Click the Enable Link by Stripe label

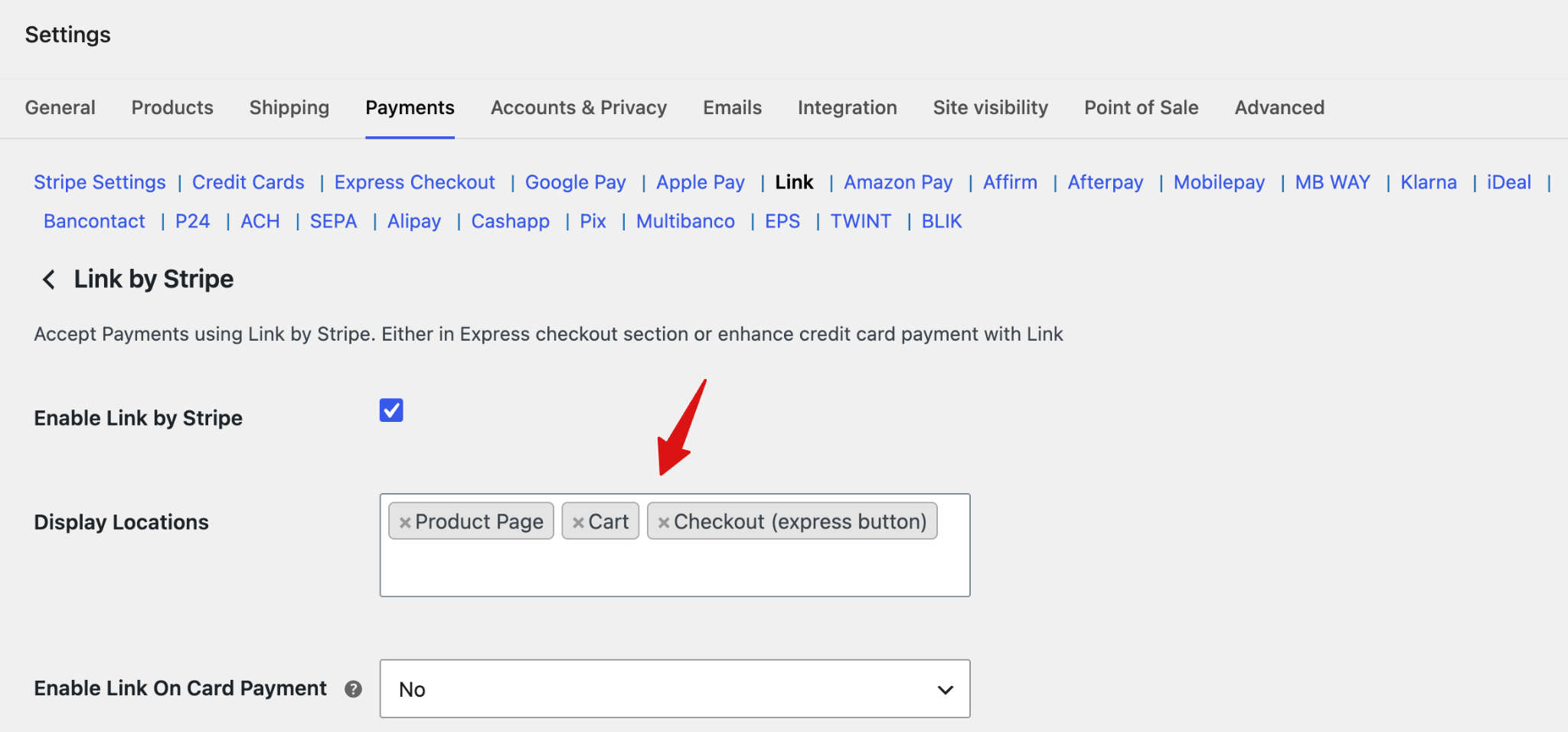pyautogui.click(x=138, y=418)
